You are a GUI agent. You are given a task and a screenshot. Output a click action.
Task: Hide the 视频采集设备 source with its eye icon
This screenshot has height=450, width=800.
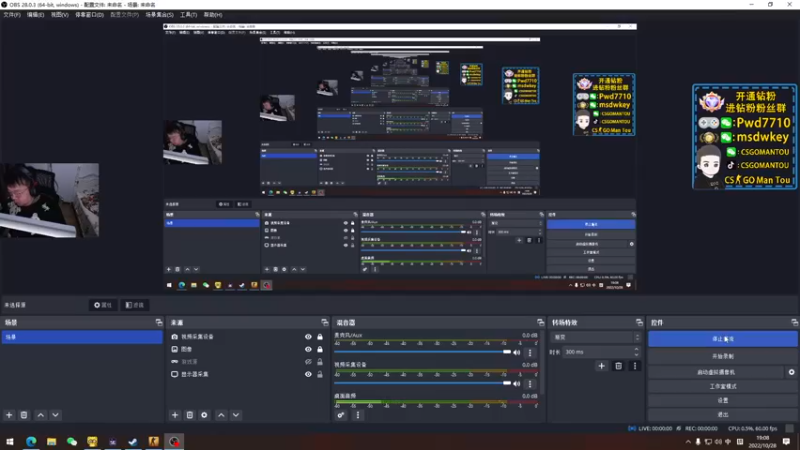308,337
